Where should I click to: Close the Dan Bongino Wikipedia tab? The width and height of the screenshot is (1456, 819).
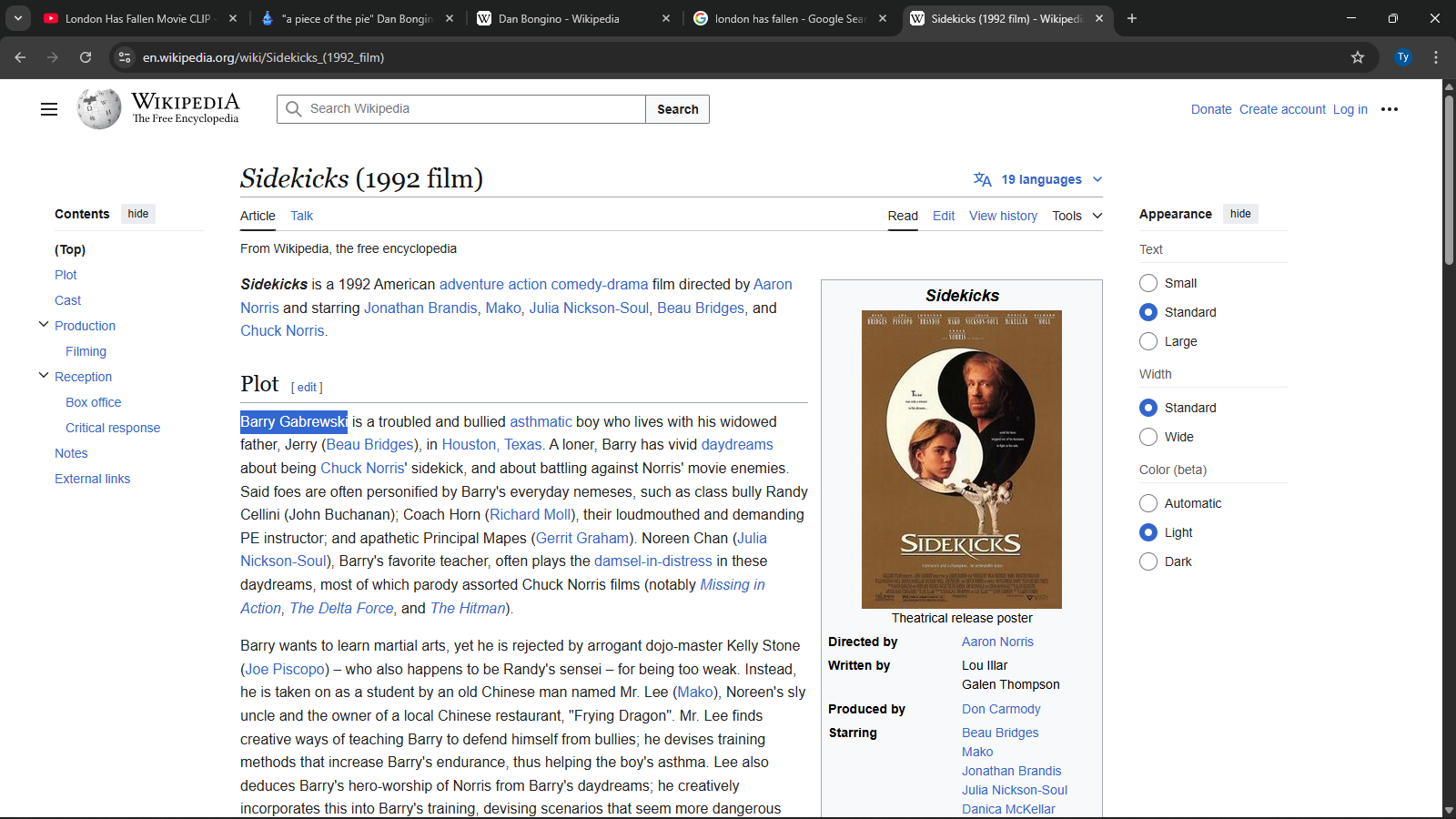(666, 18)
